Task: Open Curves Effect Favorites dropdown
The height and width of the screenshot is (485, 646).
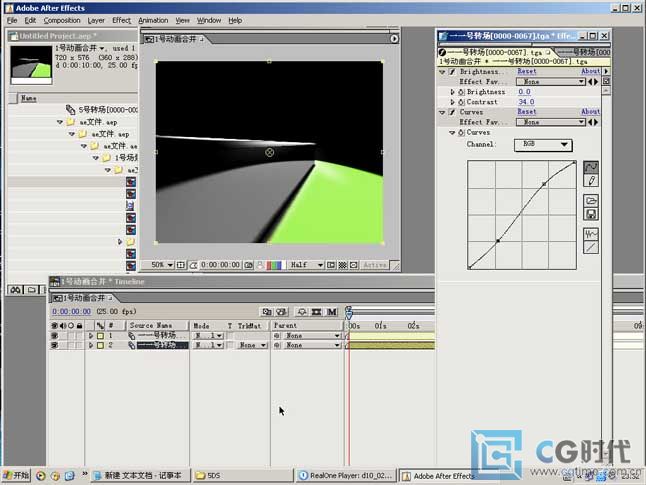Action: (551, 122)
